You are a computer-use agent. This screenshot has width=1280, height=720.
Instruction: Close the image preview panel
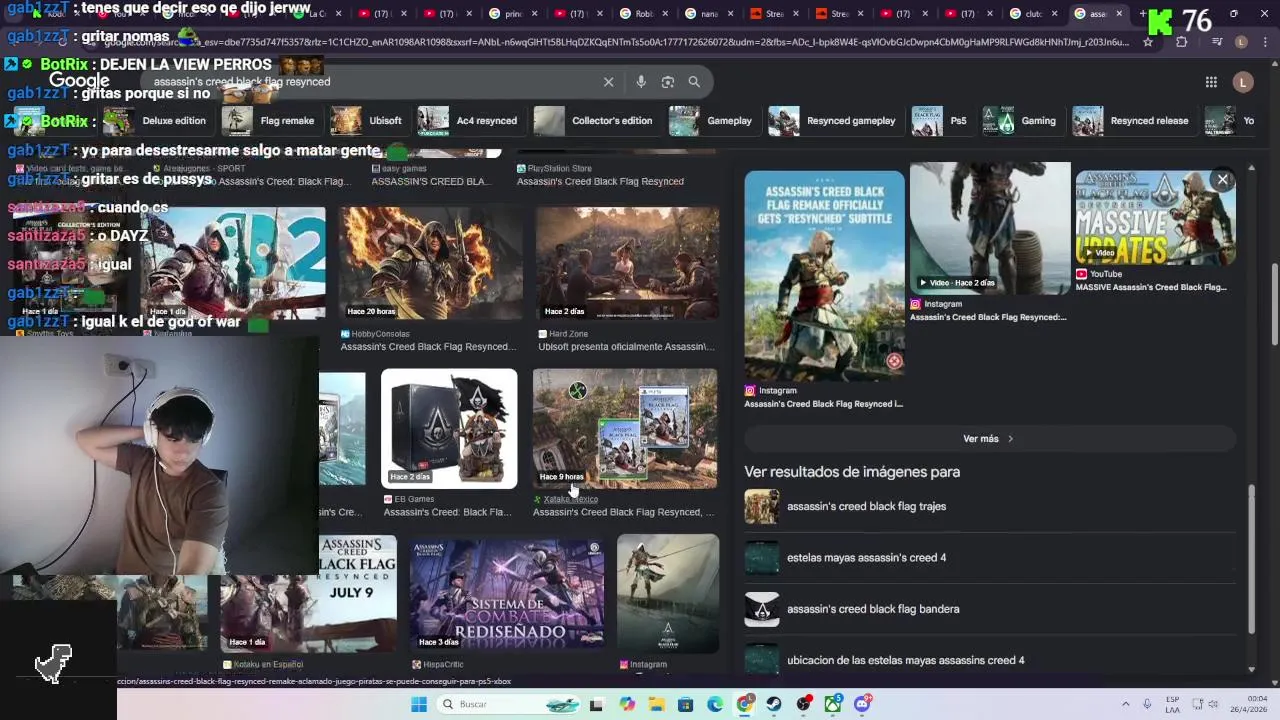(x=1222, y=180)
